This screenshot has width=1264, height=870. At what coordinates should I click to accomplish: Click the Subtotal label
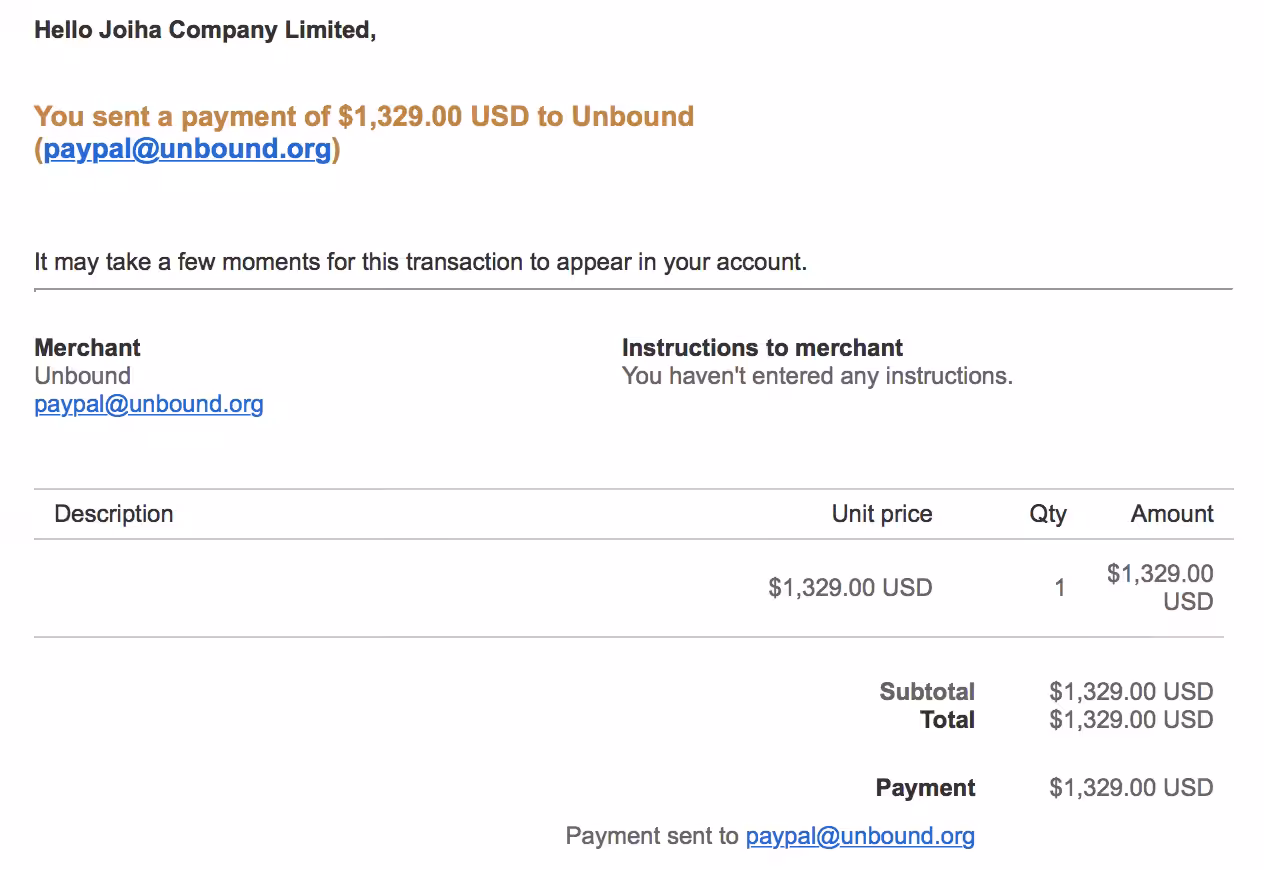pos(927,692)
